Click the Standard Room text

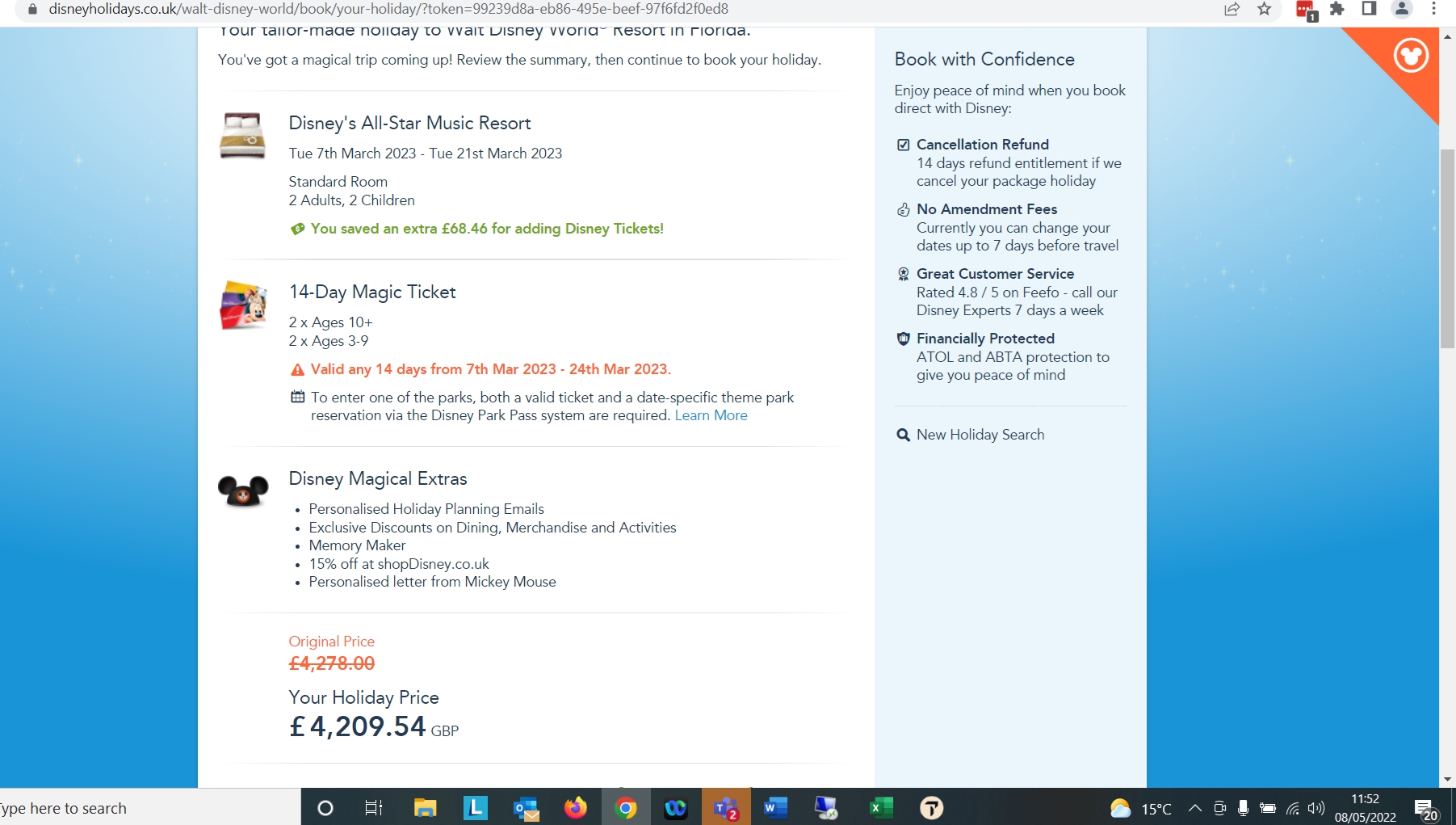(338, 182)
